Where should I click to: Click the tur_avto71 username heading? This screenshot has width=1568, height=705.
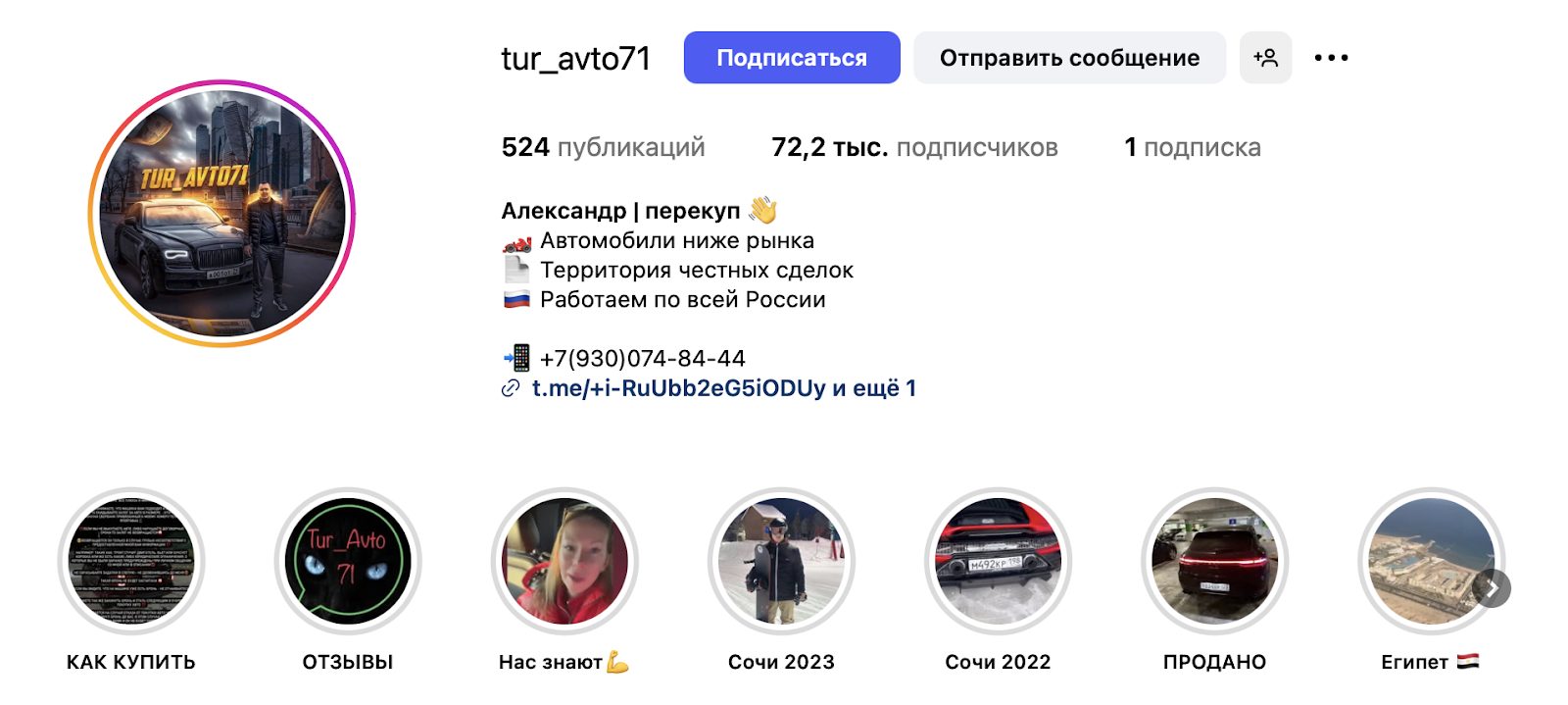pyautogui.click(x=576, y=59)
